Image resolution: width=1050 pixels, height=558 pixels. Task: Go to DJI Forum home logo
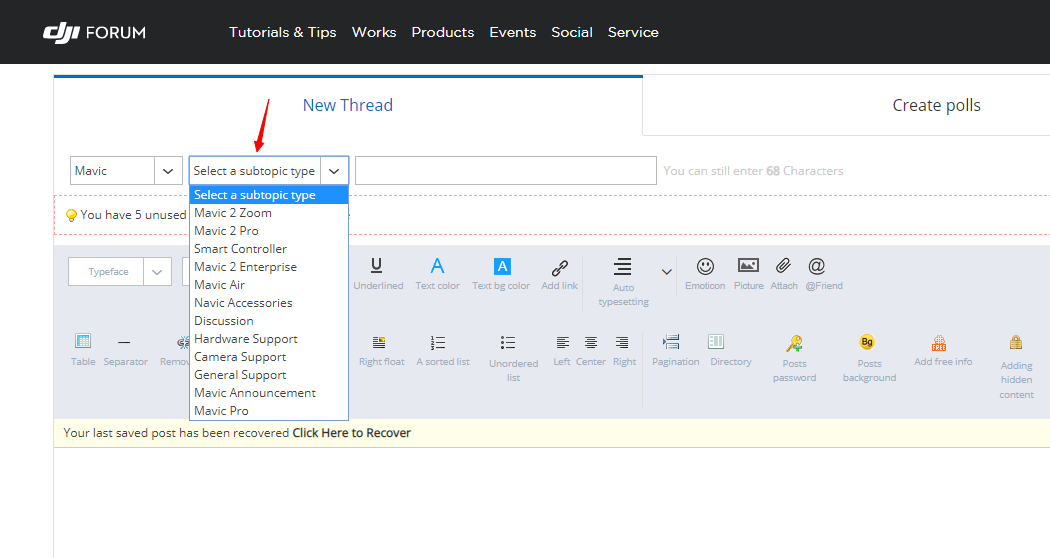click(94, 32)
